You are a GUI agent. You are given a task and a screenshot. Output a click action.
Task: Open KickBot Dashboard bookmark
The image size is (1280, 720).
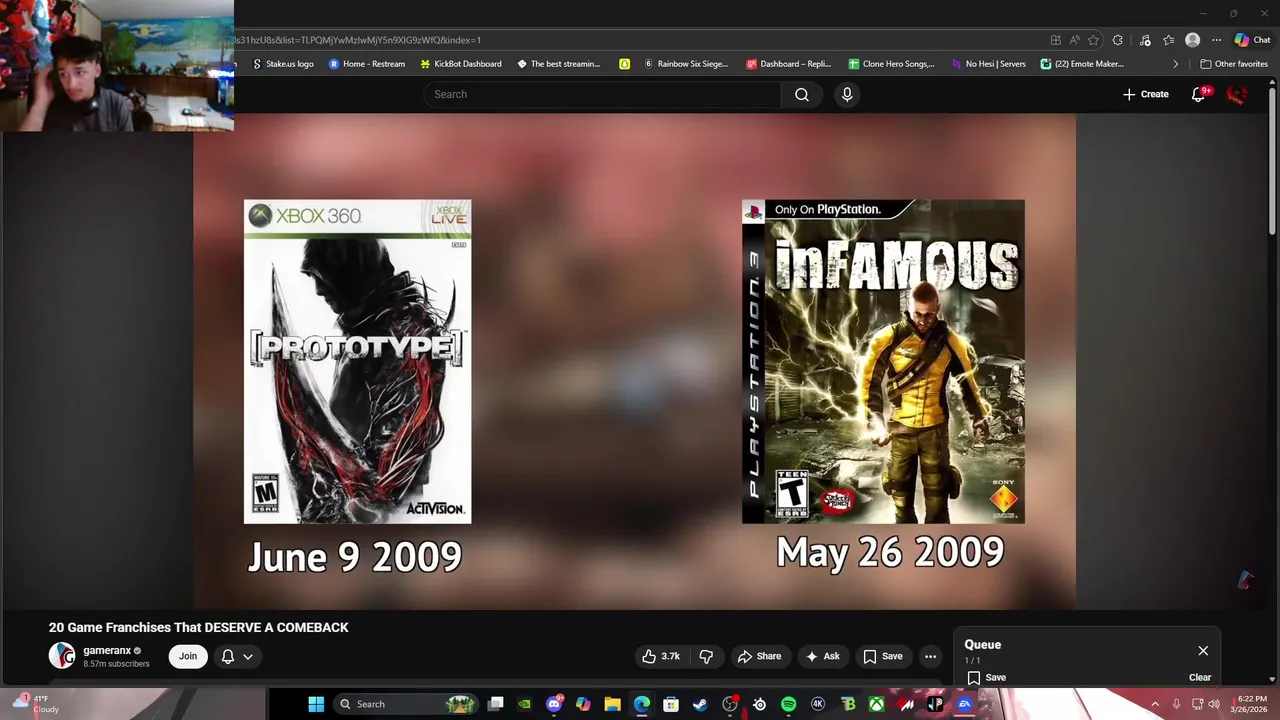point(461,64)
